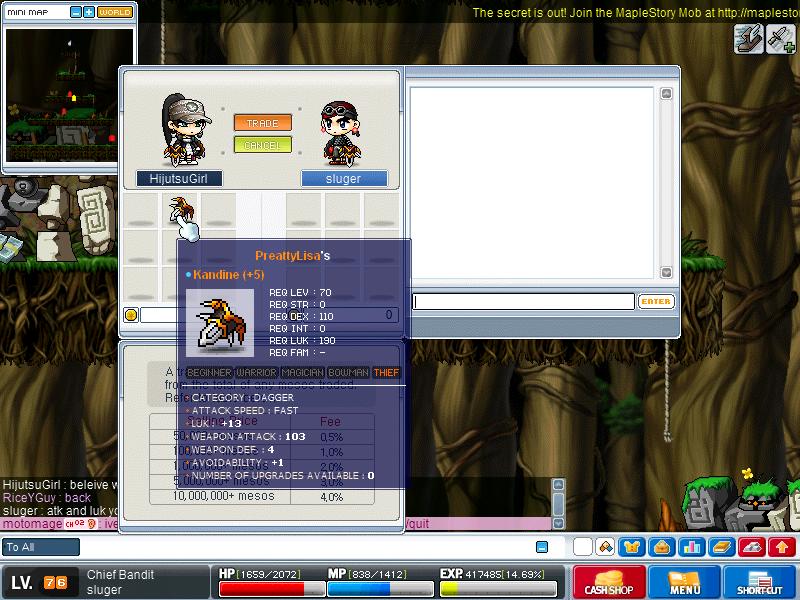The height and width of the screenshot is (600, 800).
Task: Click the yellow EXP gauge bar
Action: point(498,588)
